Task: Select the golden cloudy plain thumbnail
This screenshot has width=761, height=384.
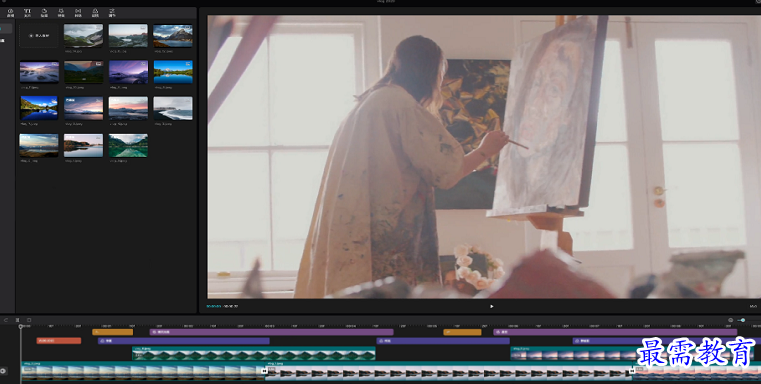Action: (39, 145)
